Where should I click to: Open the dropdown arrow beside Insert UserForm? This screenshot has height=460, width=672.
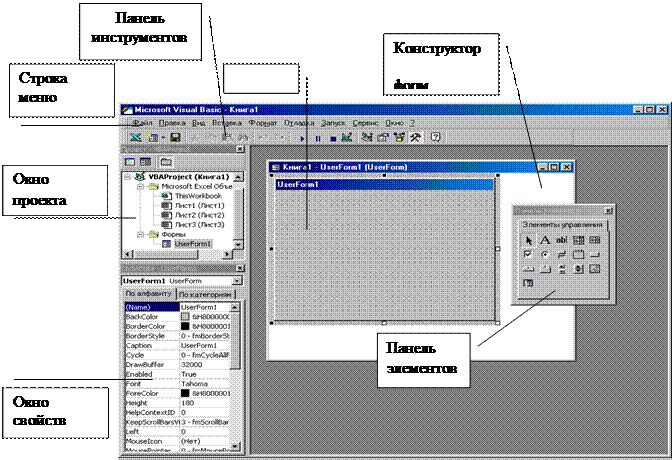click(163, 138)
